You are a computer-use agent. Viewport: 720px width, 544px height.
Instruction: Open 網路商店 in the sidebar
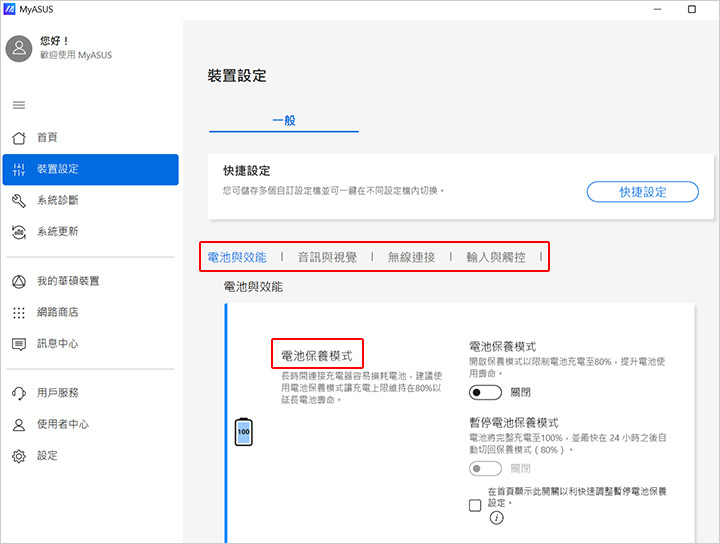coord(90,313)
